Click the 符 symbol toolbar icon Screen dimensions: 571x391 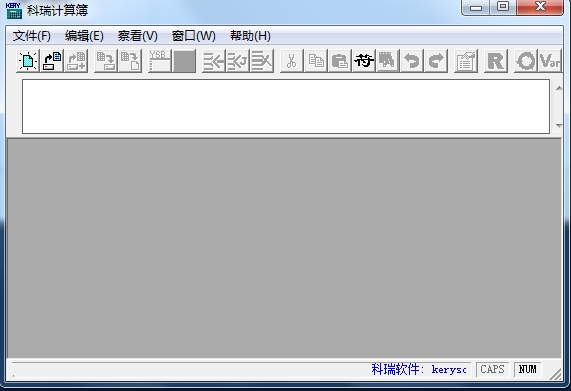click(x=363, y=61)
